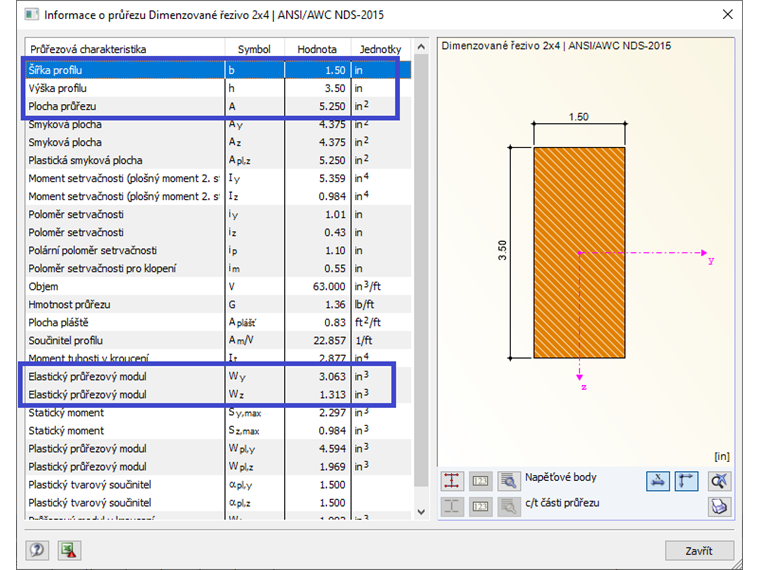Select Moment setrvačnosti row with value 0.984 in4
The height and width of the screenshot is (570, 760).
click(218, 196)
